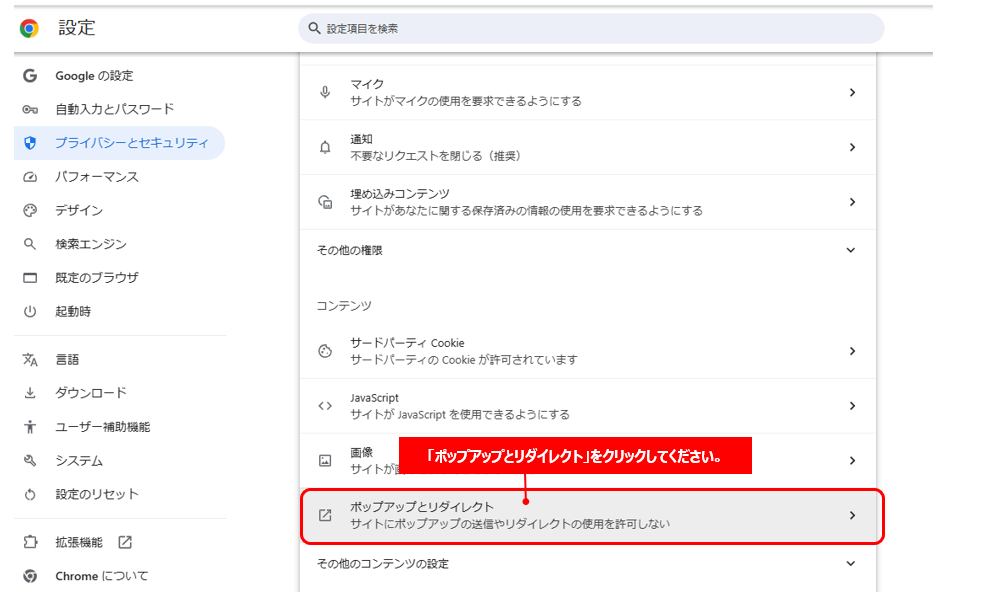This screenshot has height=609, width=1008.
Task: Select パフォーマンス in the sidebar
Action: click(x=96, y=177)
